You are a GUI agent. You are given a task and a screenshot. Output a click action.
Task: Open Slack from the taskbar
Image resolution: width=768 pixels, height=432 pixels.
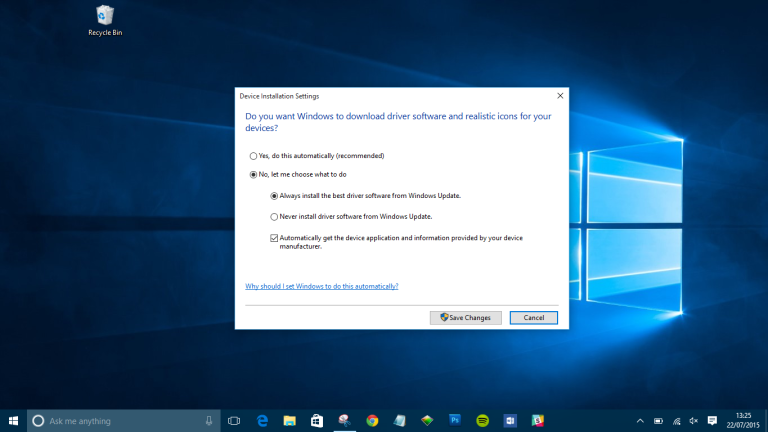pos(537,421)
